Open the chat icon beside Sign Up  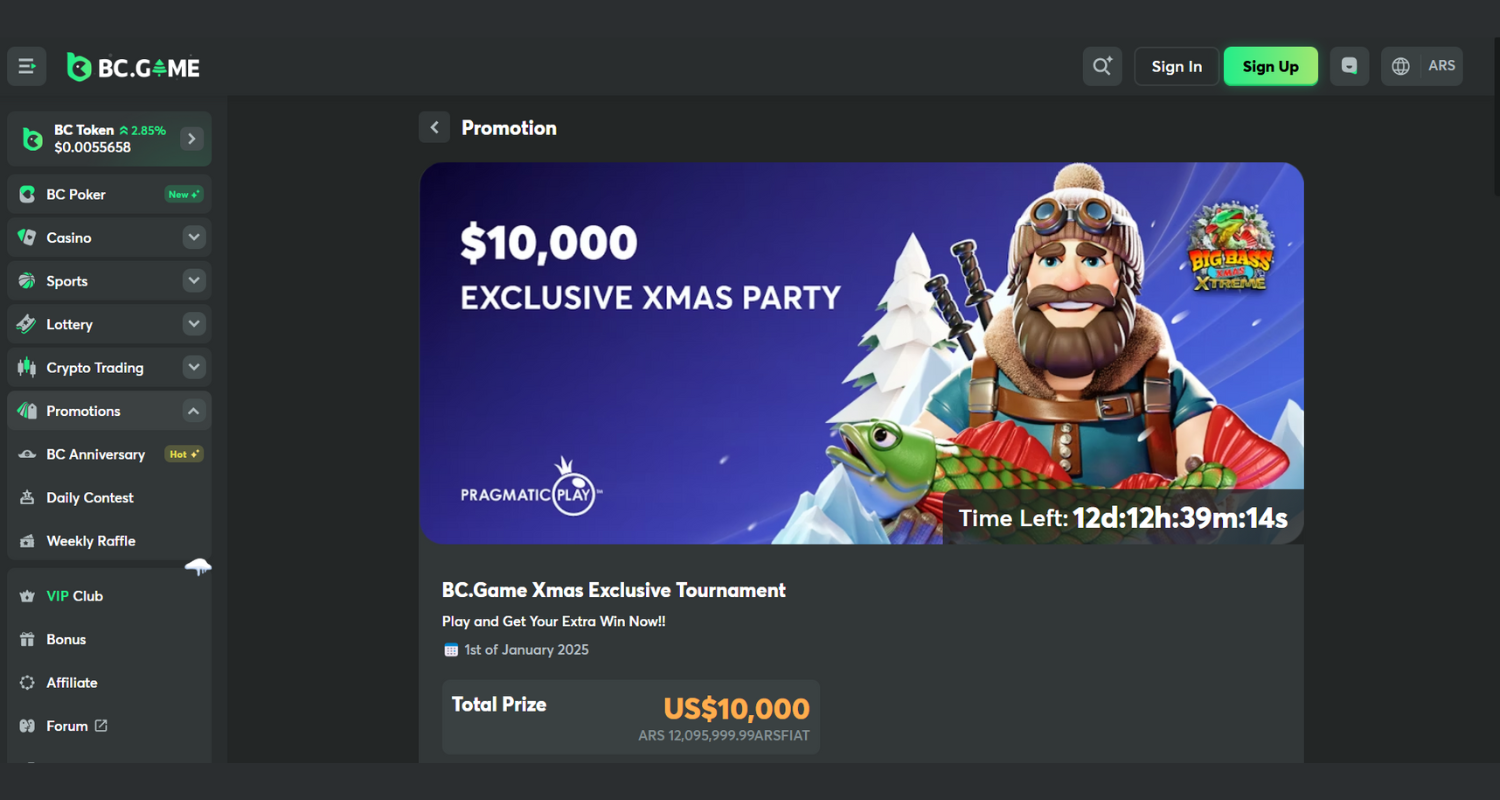tap(1349, 67)
